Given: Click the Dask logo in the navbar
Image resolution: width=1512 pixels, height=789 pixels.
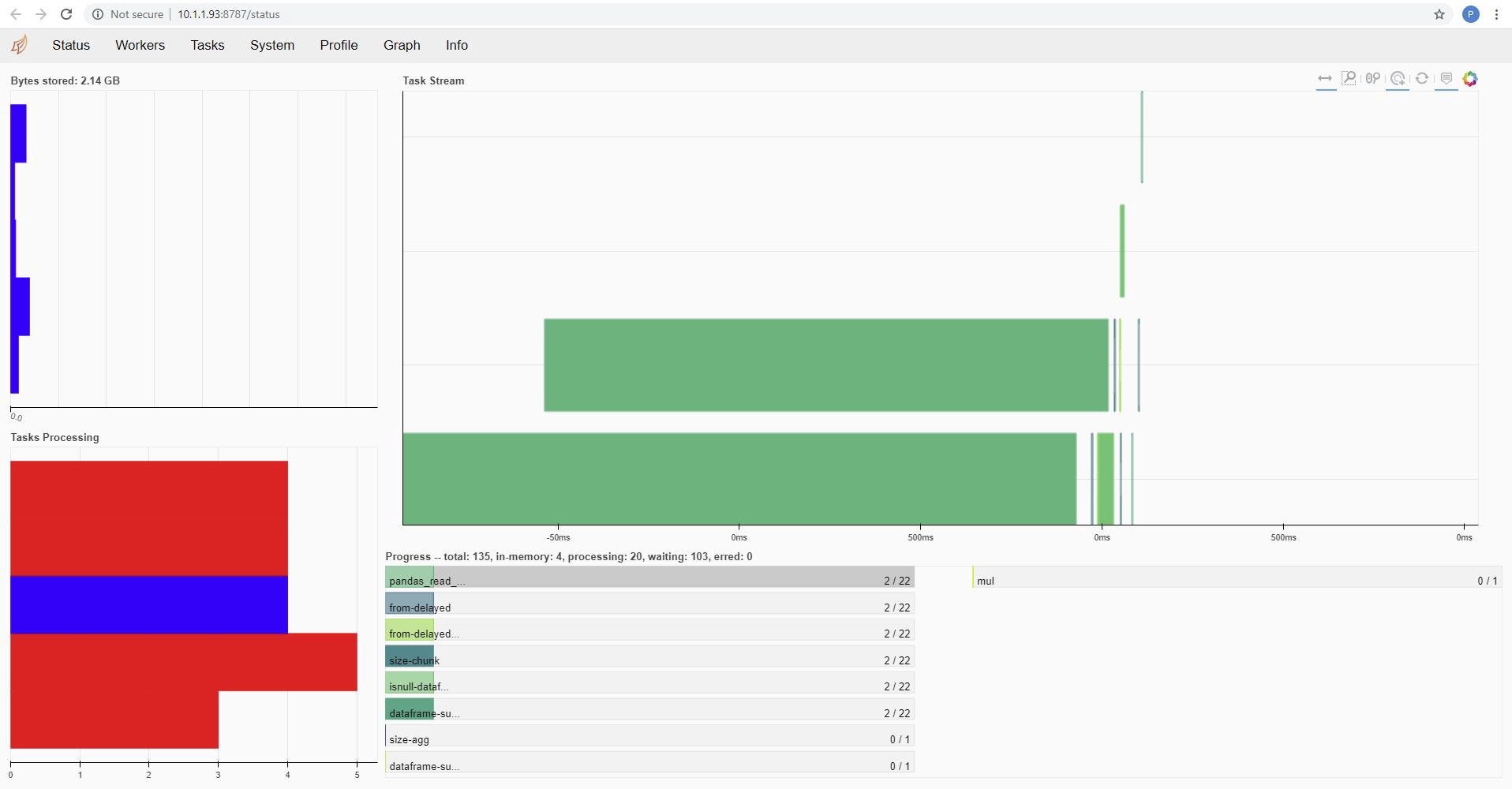Looking at the screenshot, I should (x=19, y=45).
